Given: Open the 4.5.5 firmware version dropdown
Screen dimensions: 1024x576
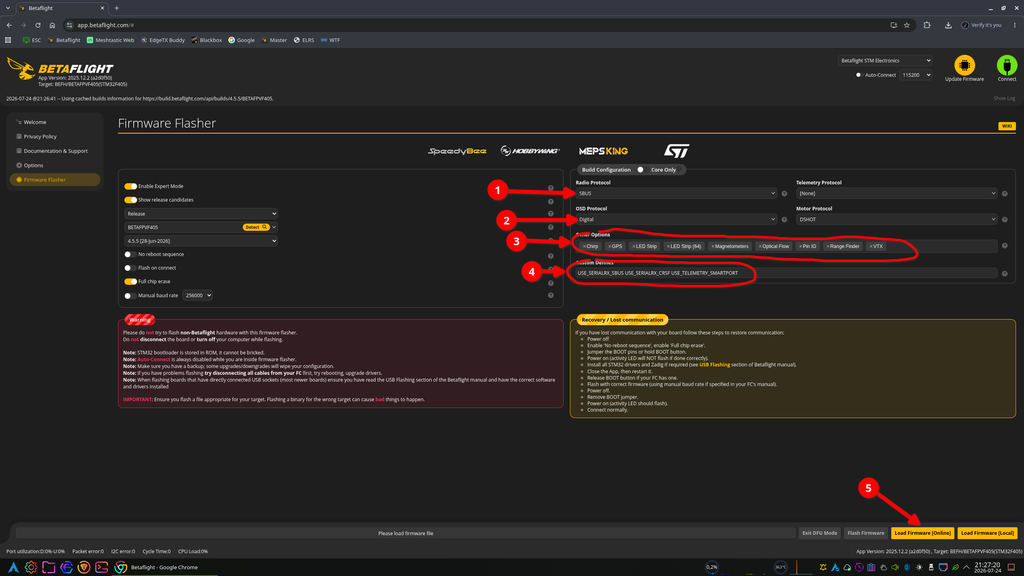Looking at the screenshot, I should 201,241.
